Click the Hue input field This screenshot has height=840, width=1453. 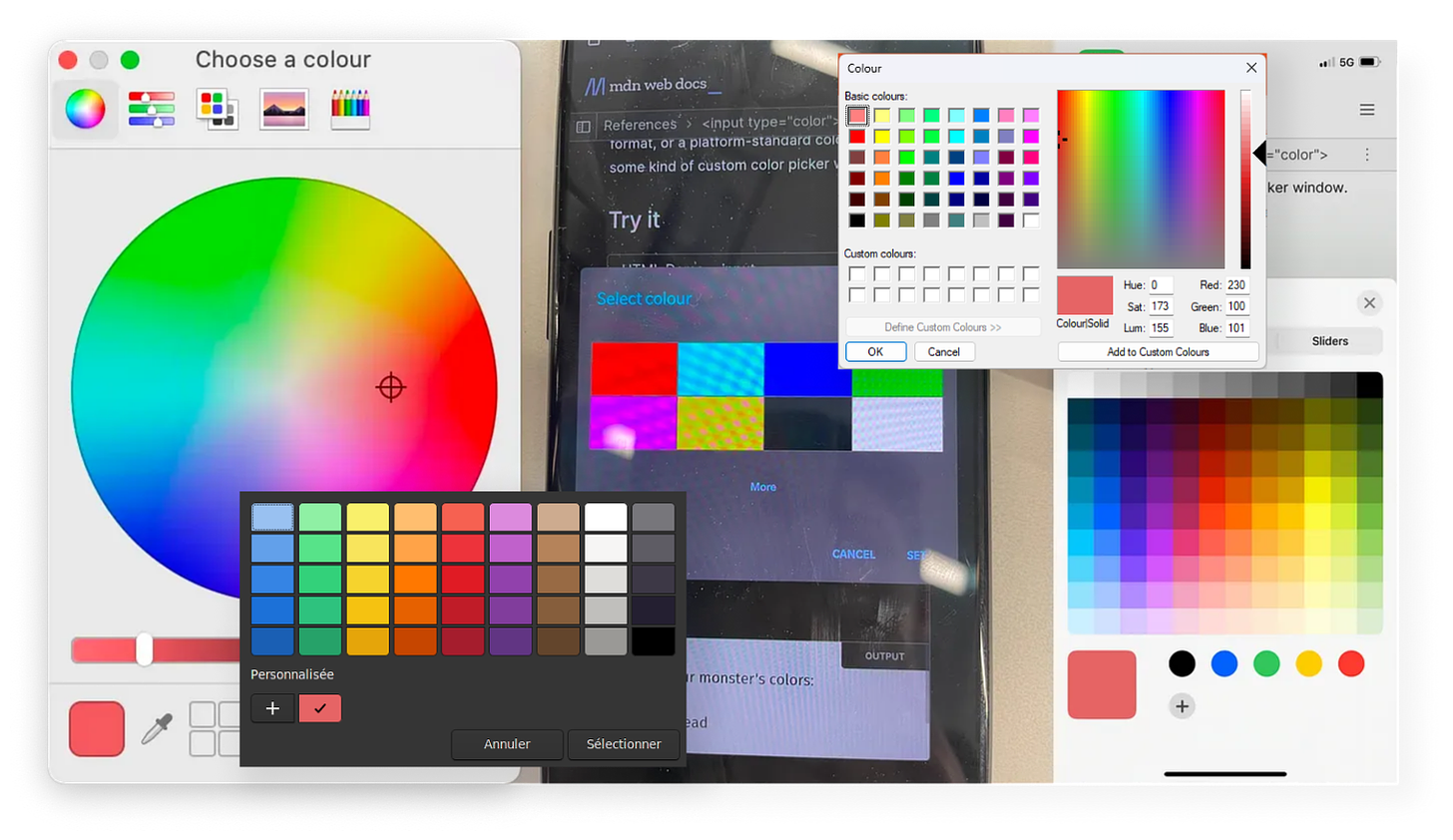coord(1160,285)
